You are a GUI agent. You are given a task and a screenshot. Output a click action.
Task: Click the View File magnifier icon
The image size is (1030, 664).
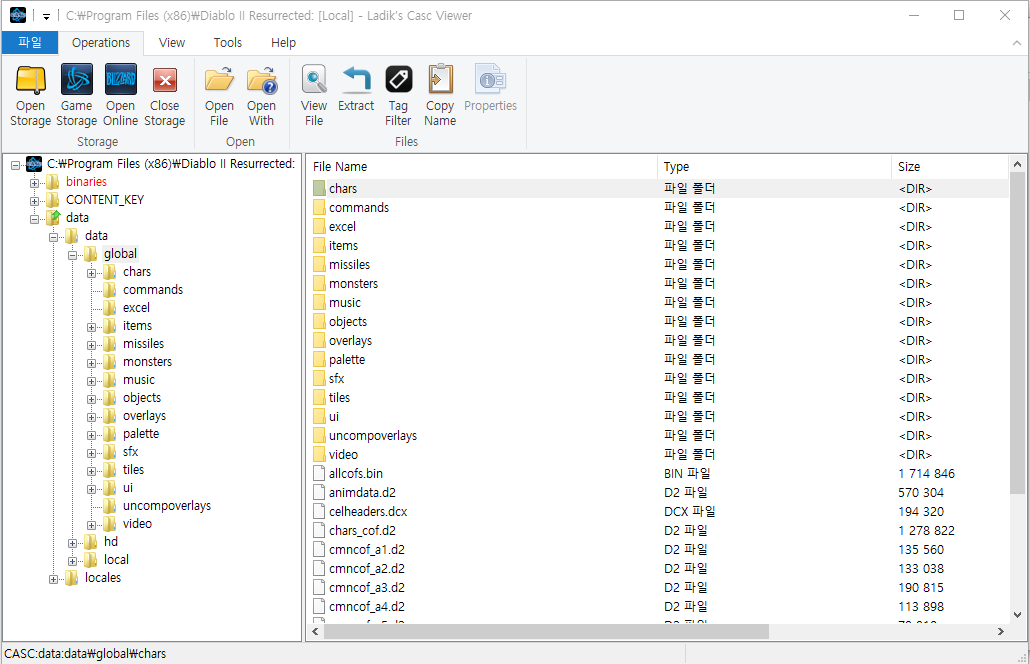pyautogui.click(x=314, y=80)
